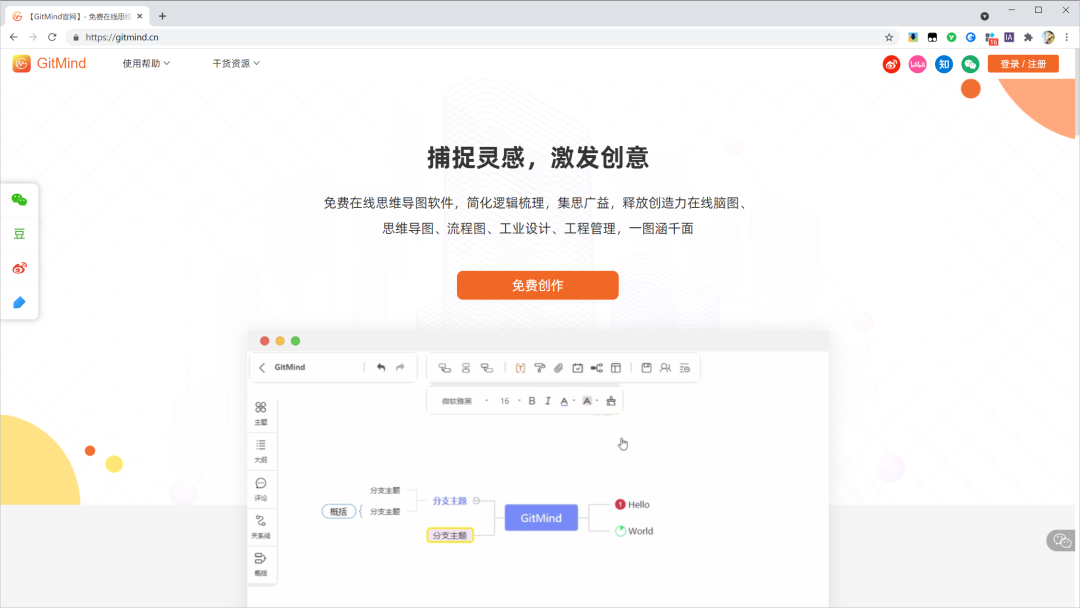1080x608 pixels.
Task: Click the Douban icon in the left share sidebar
Action: pos(19,234)
